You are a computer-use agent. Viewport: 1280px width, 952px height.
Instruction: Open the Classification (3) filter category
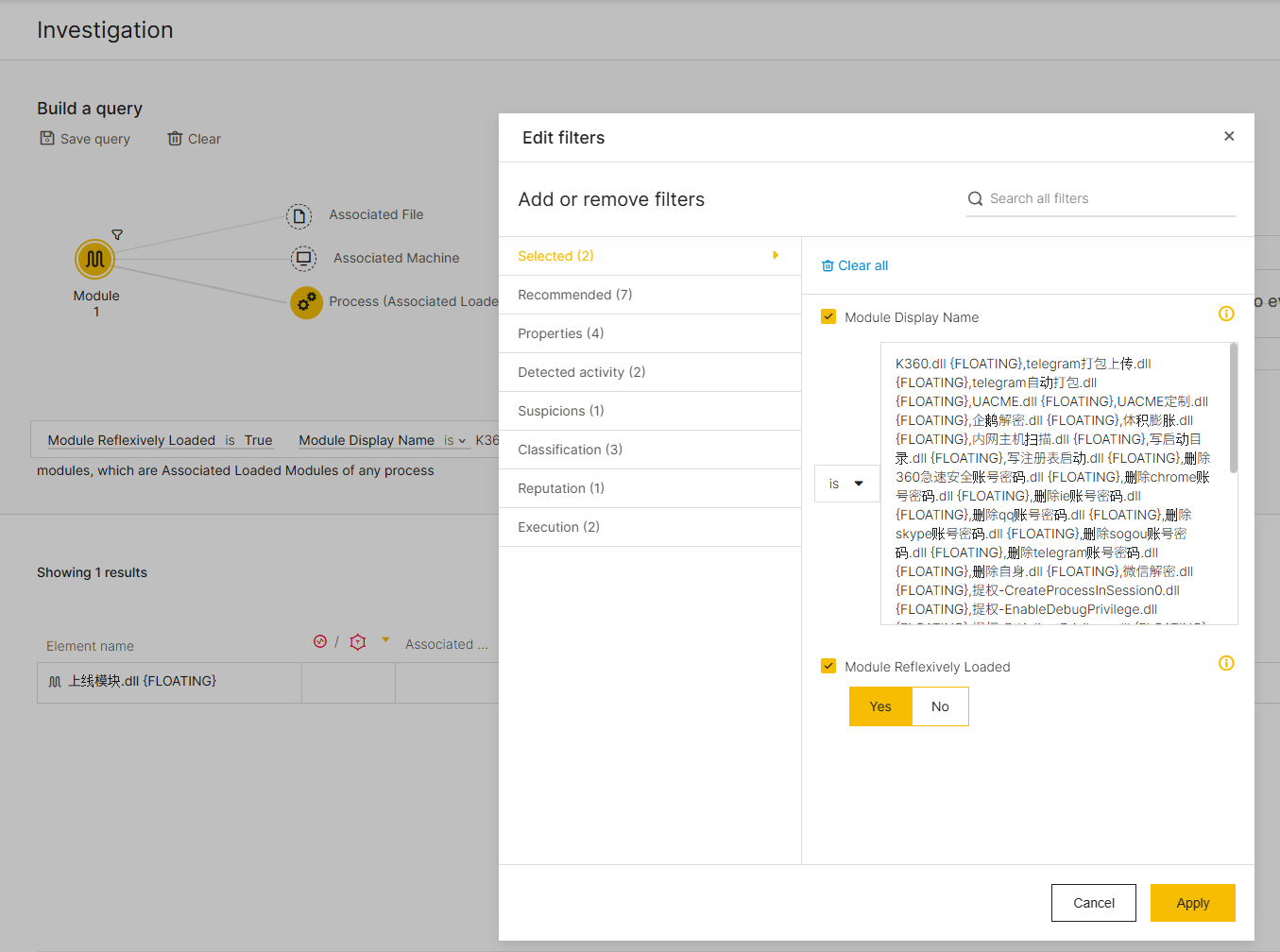tap(650, 450)
